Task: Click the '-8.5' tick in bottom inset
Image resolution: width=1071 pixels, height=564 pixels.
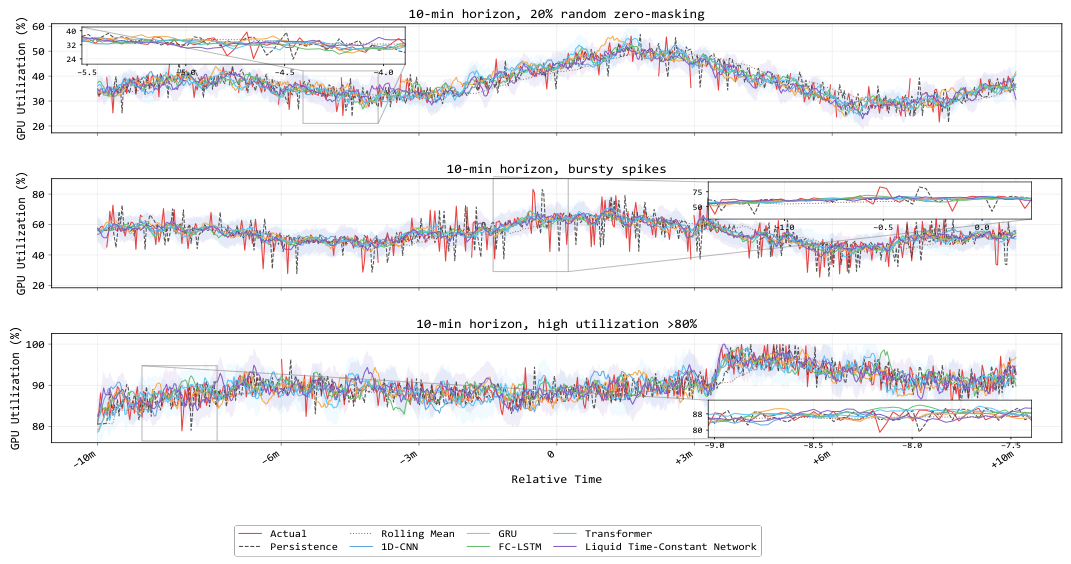Action: 812,445
